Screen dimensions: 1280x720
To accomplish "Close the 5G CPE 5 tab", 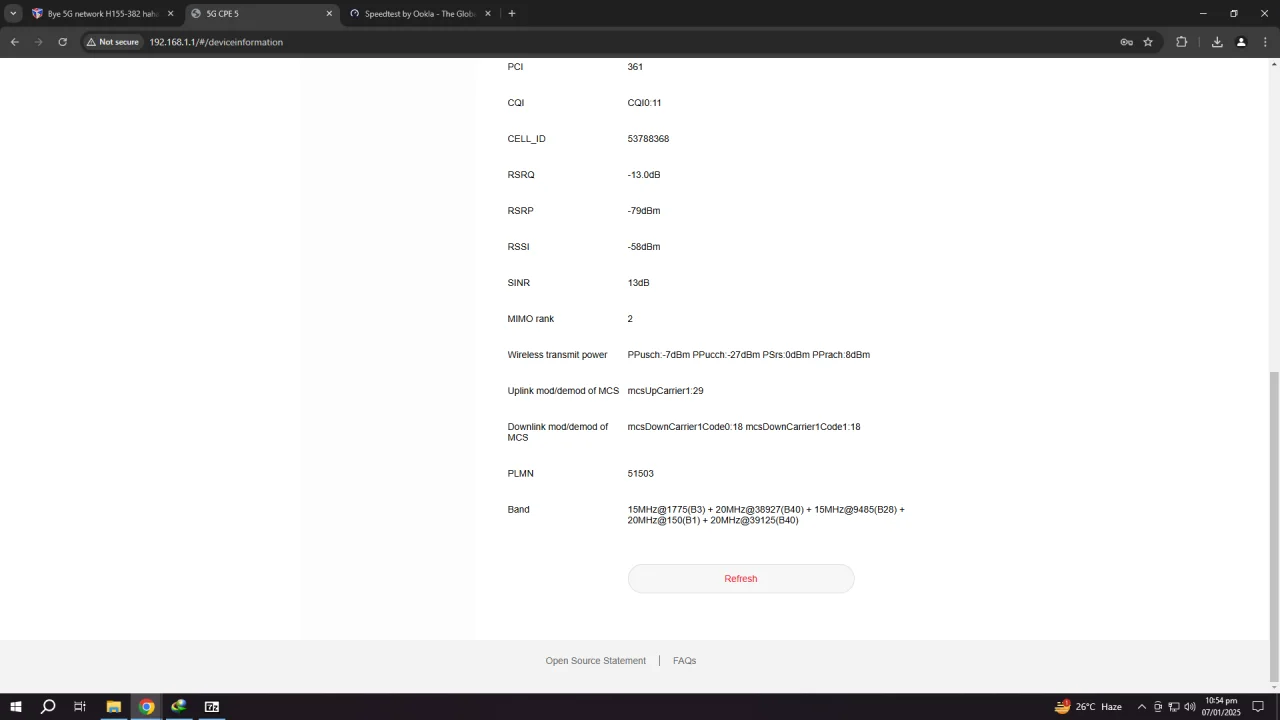I will (x=329, y=14).
